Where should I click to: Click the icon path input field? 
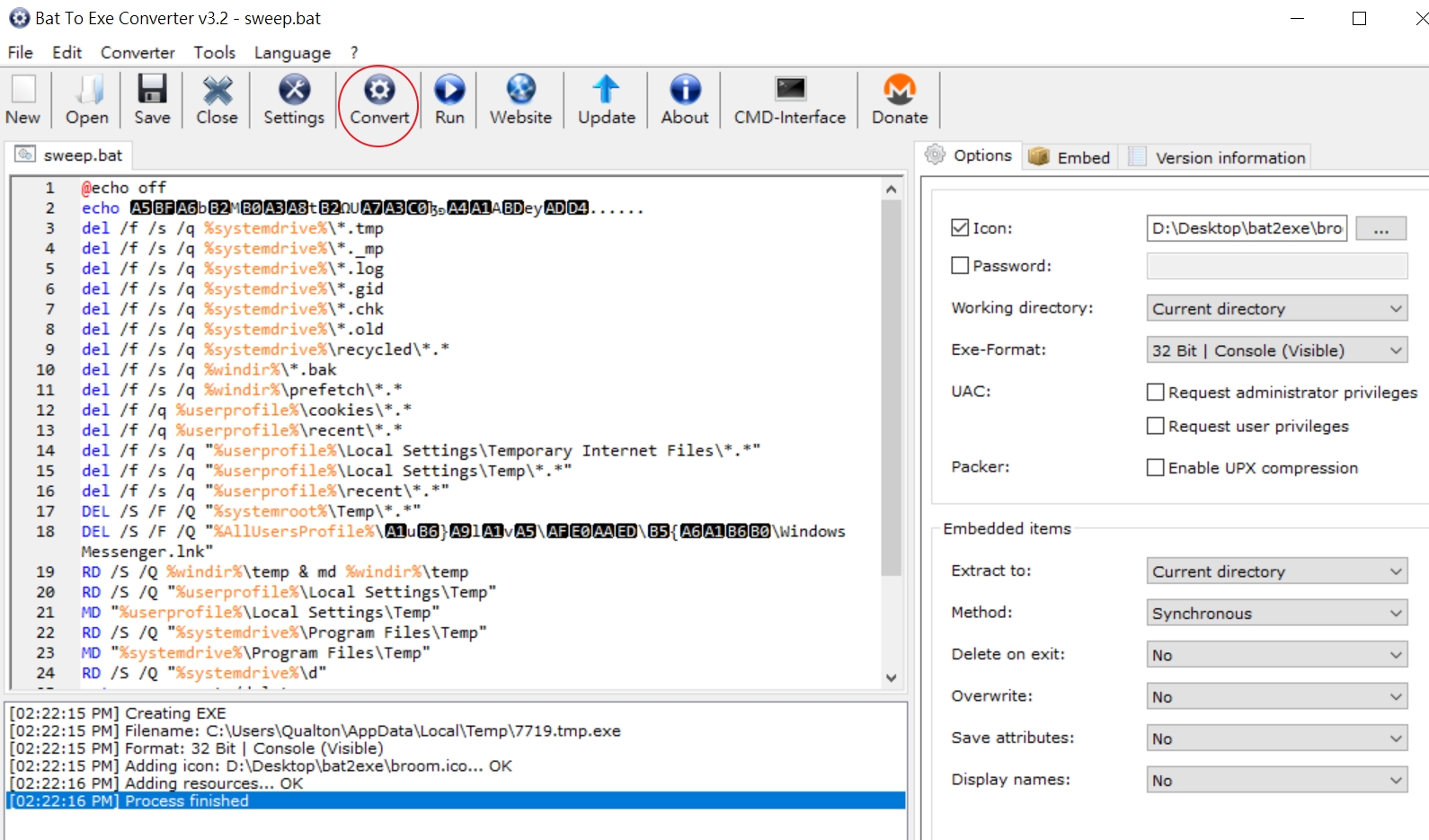point(1247,228)
